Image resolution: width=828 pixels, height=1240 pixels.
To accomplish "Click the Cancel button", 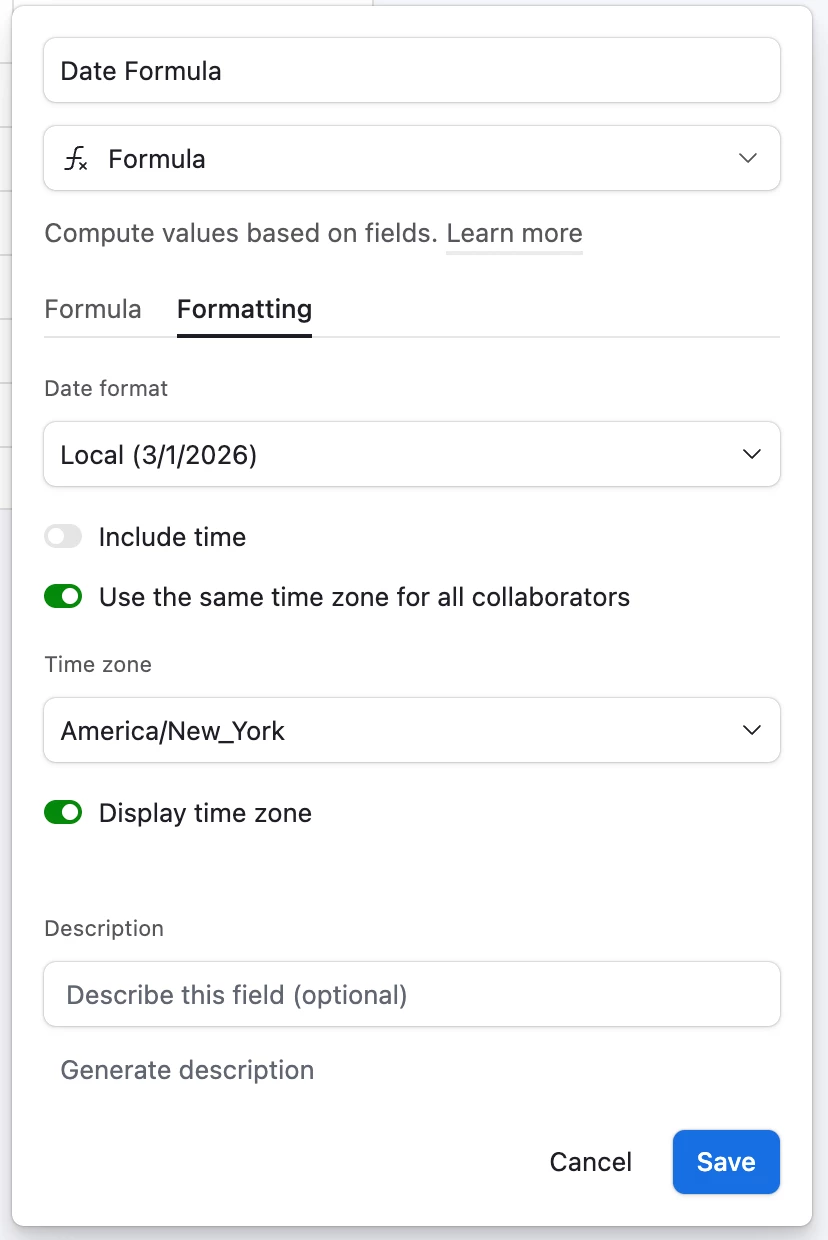I will 591,1162.
